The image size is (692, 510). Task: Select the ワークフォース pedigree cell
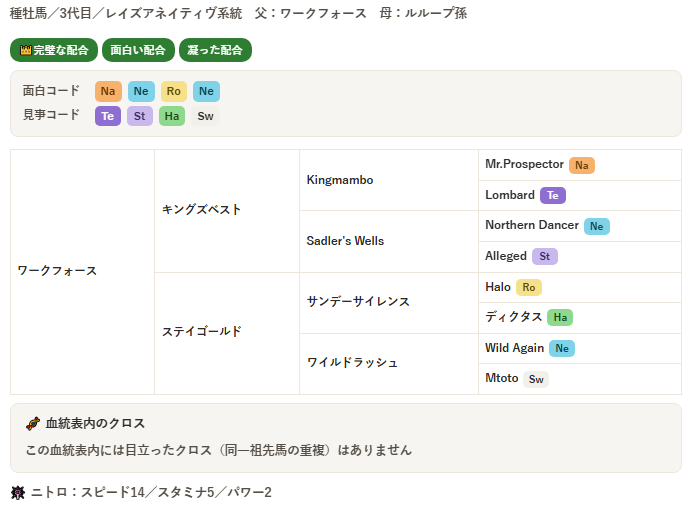click(x=83, y=272)
